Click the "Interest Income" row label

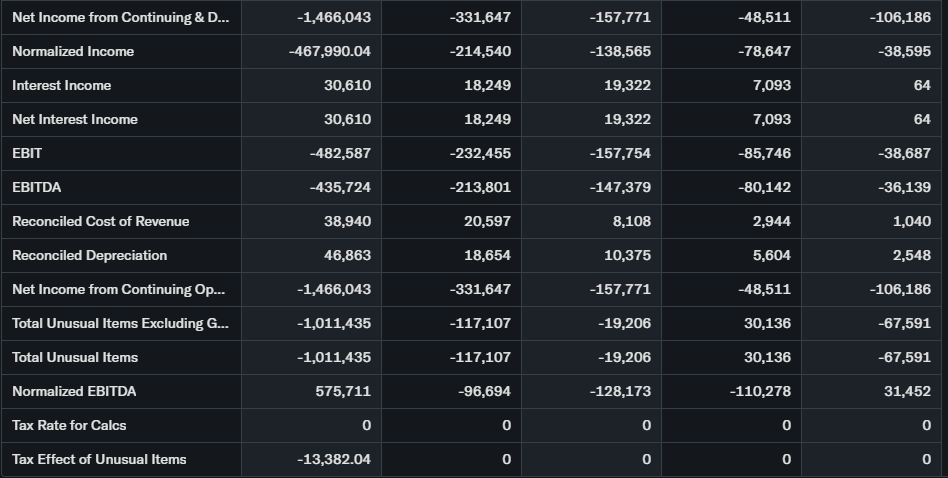pyautogui.click(x=62, y=85)
